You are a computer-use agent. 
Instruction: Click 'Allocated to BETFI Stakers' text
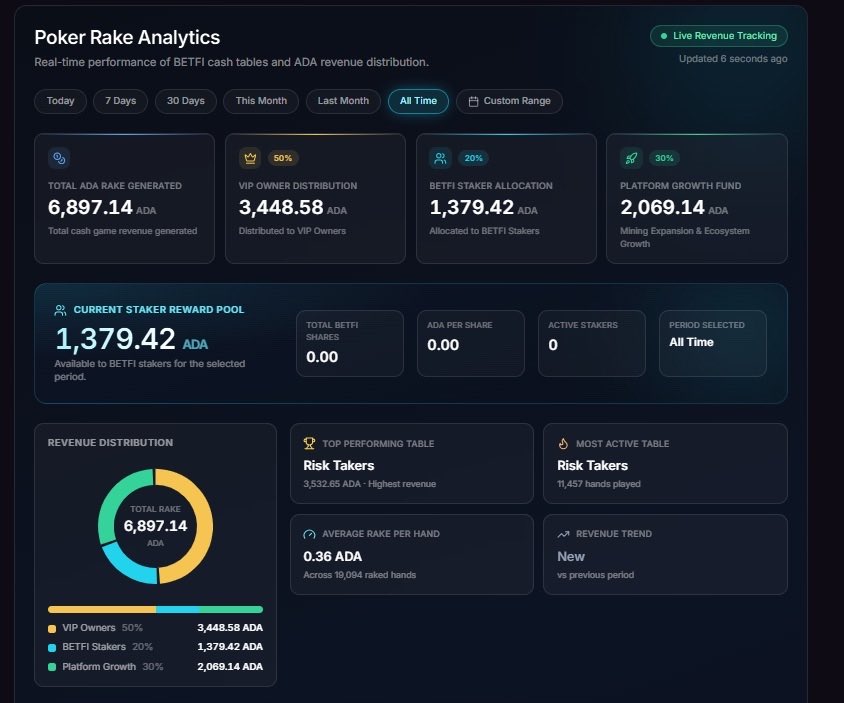pos(484,231)
